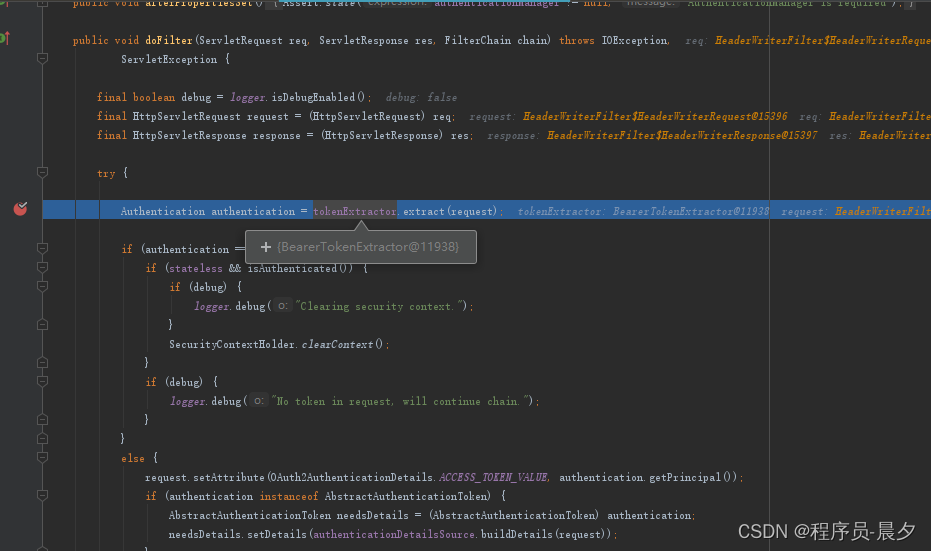The height and width of the screenshot is (551, 931).
Task: Click request.setAttribute call
Action: [x=205, y=477]
